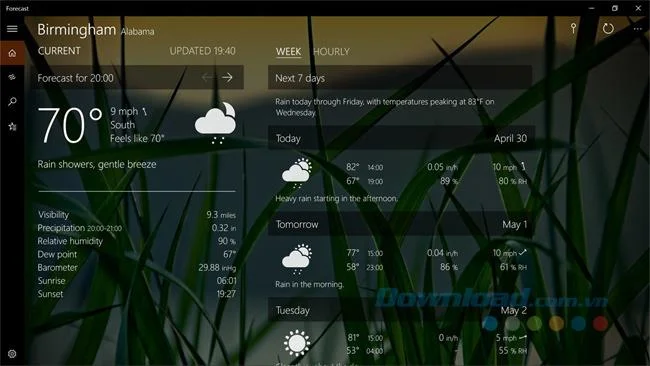Screen dimensions: 650x366
Task: Refresh the forecast with the reload icon
Action: tap(608, 28)
